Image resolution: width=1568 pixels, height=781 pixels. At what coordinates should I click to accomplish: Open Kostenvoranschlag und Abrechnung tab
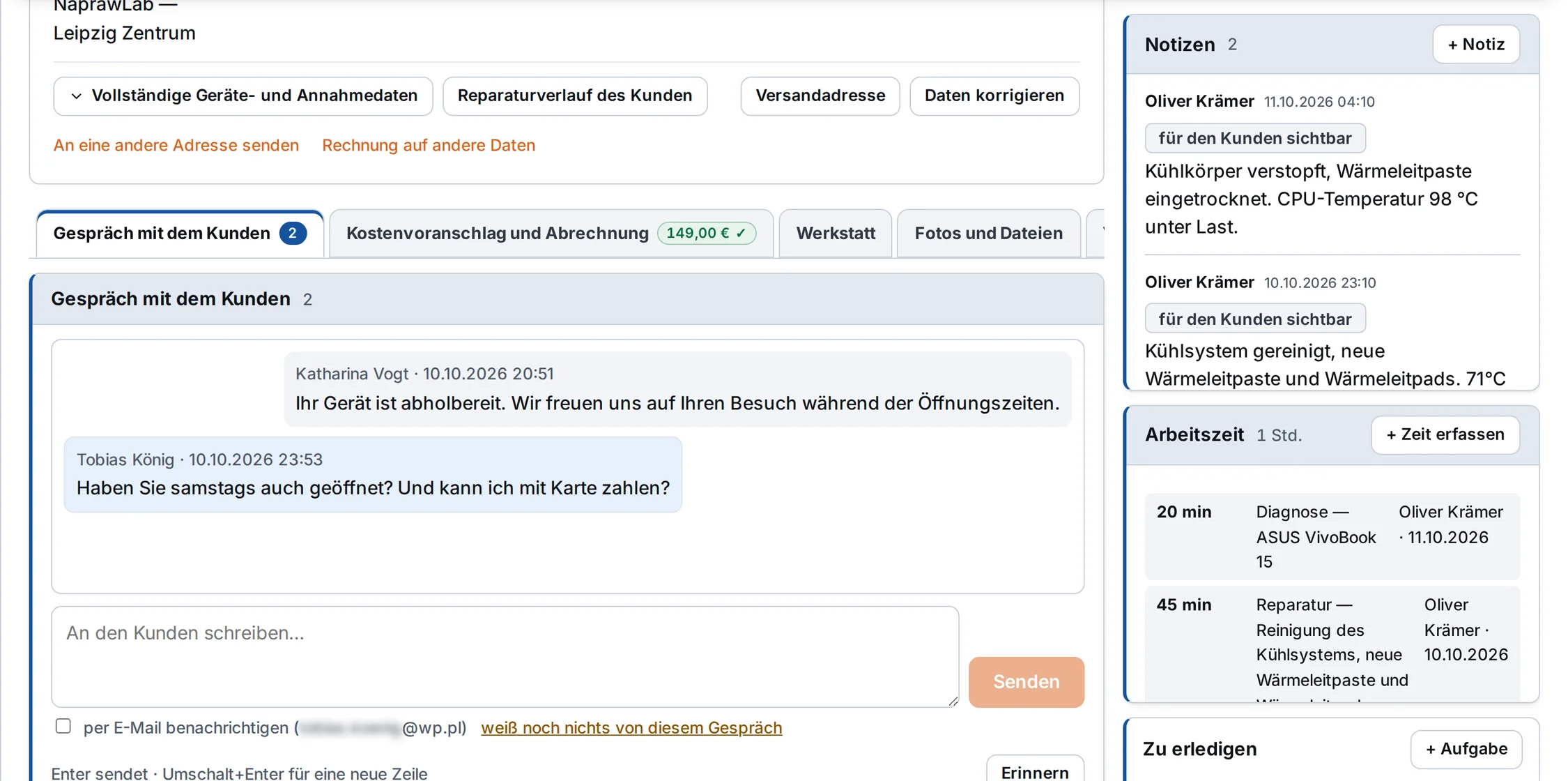pos(551,233)
